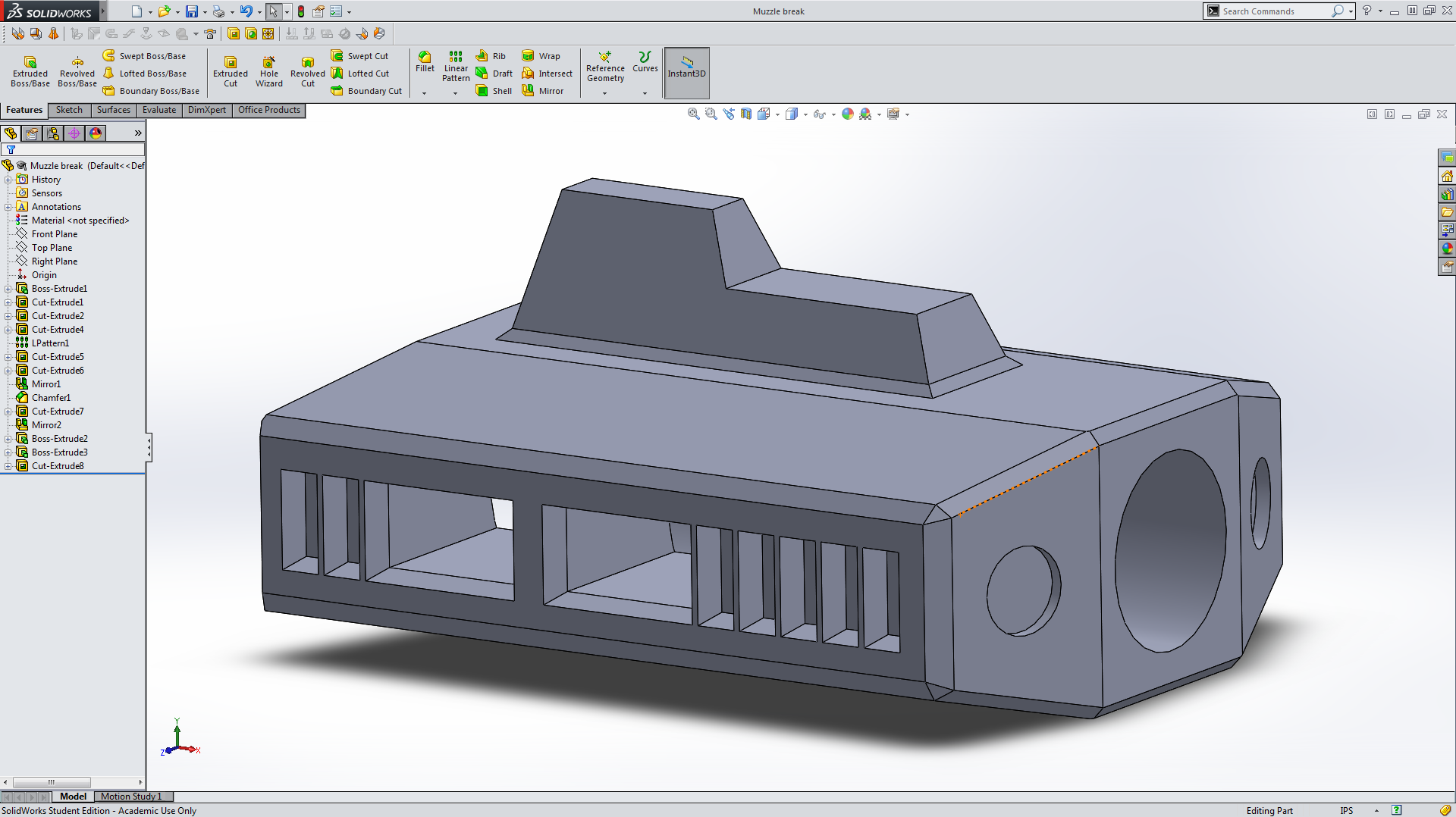Select the Rib tool
1456x817 pixels.
pyautogui.click(x=491, y=56)
